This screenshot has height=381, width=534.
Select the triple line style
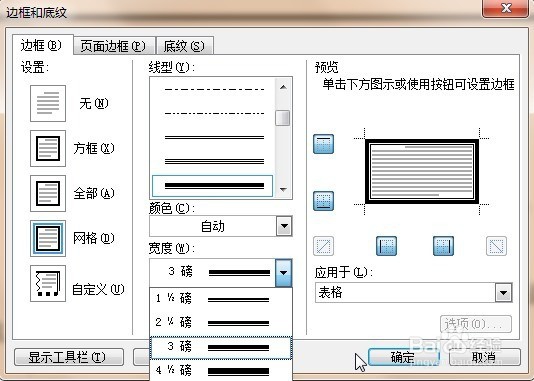tap(214, 161)
